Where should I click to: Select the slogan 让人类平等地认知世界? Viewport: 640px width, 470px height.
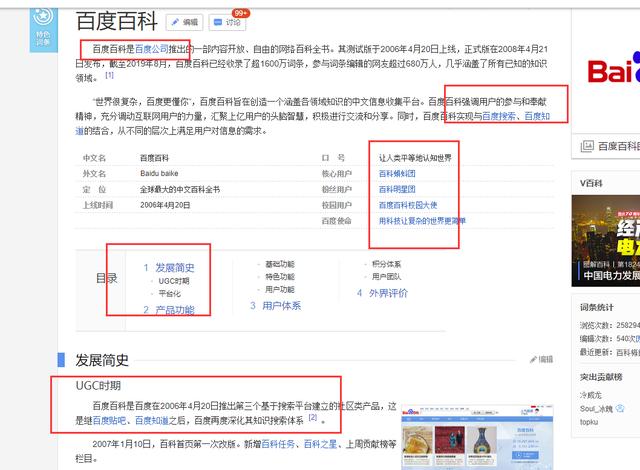tap(415, 158)
